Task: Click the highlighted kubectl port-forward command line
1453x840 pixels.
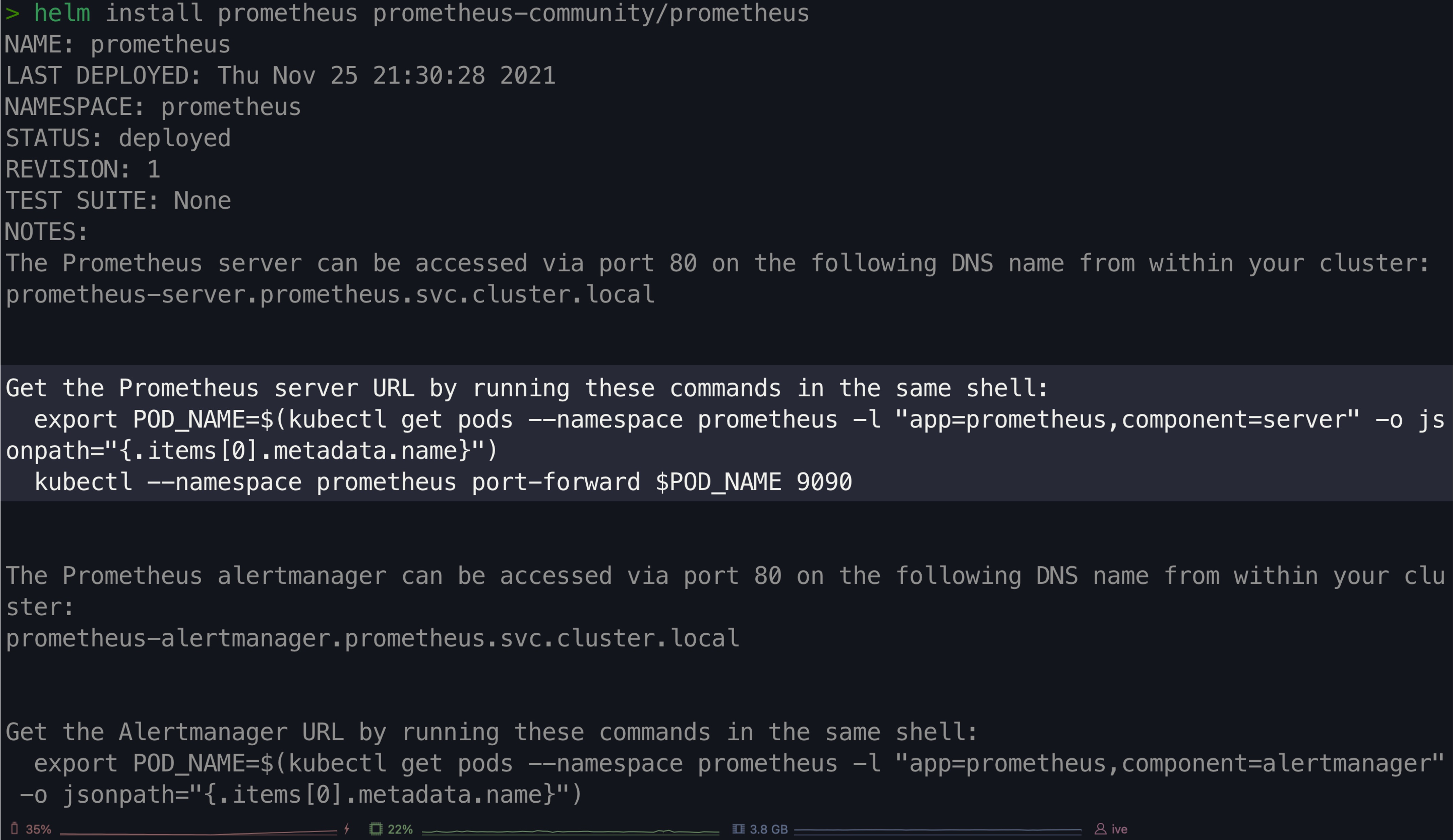Action: pyautogui.click(x=443, y=482)
